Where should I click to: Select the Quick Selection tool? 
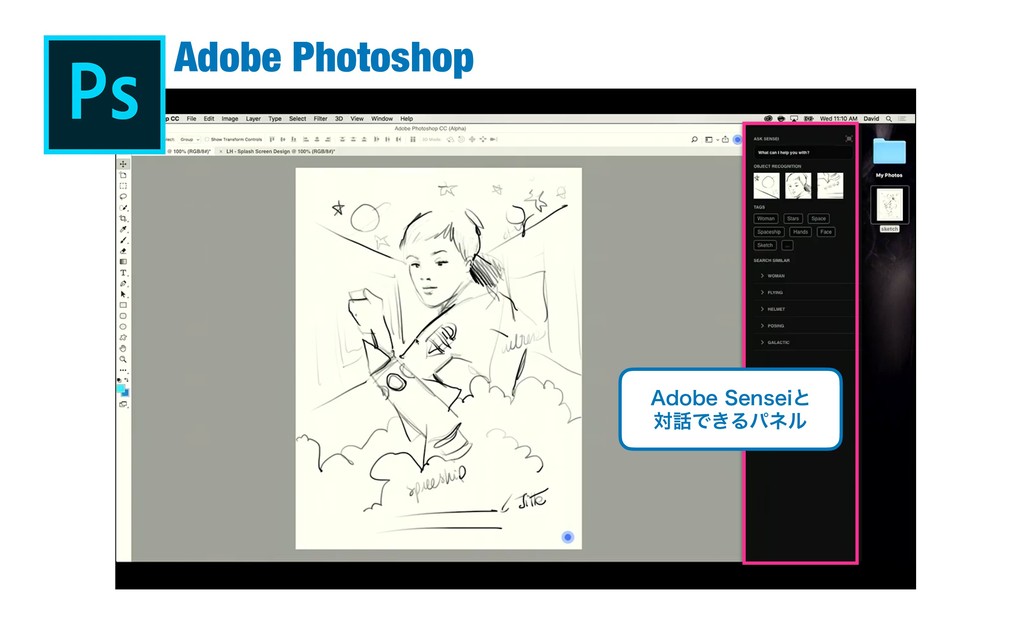point(123,208)
